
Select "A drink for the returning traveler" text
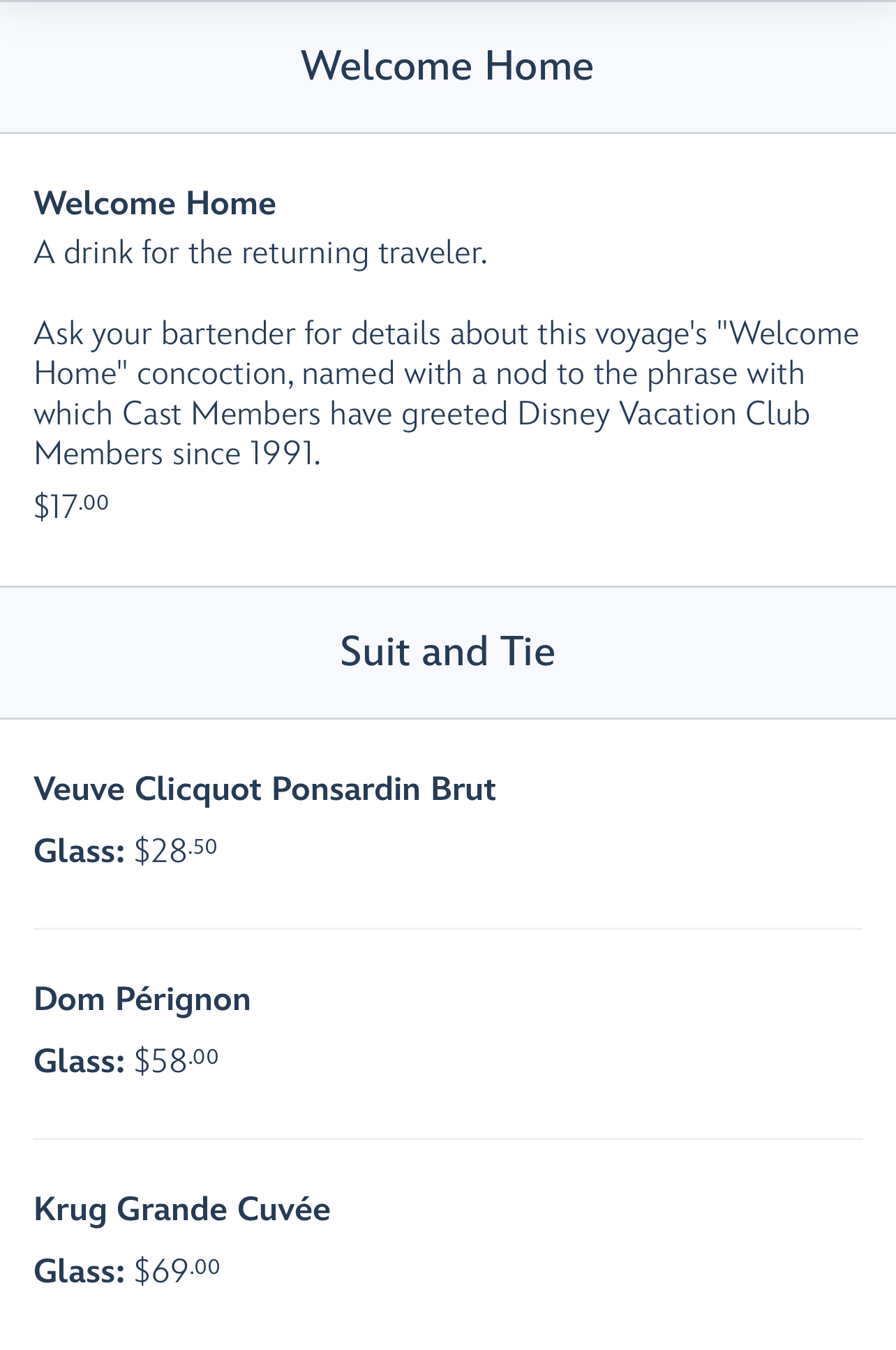coord(260,253)
